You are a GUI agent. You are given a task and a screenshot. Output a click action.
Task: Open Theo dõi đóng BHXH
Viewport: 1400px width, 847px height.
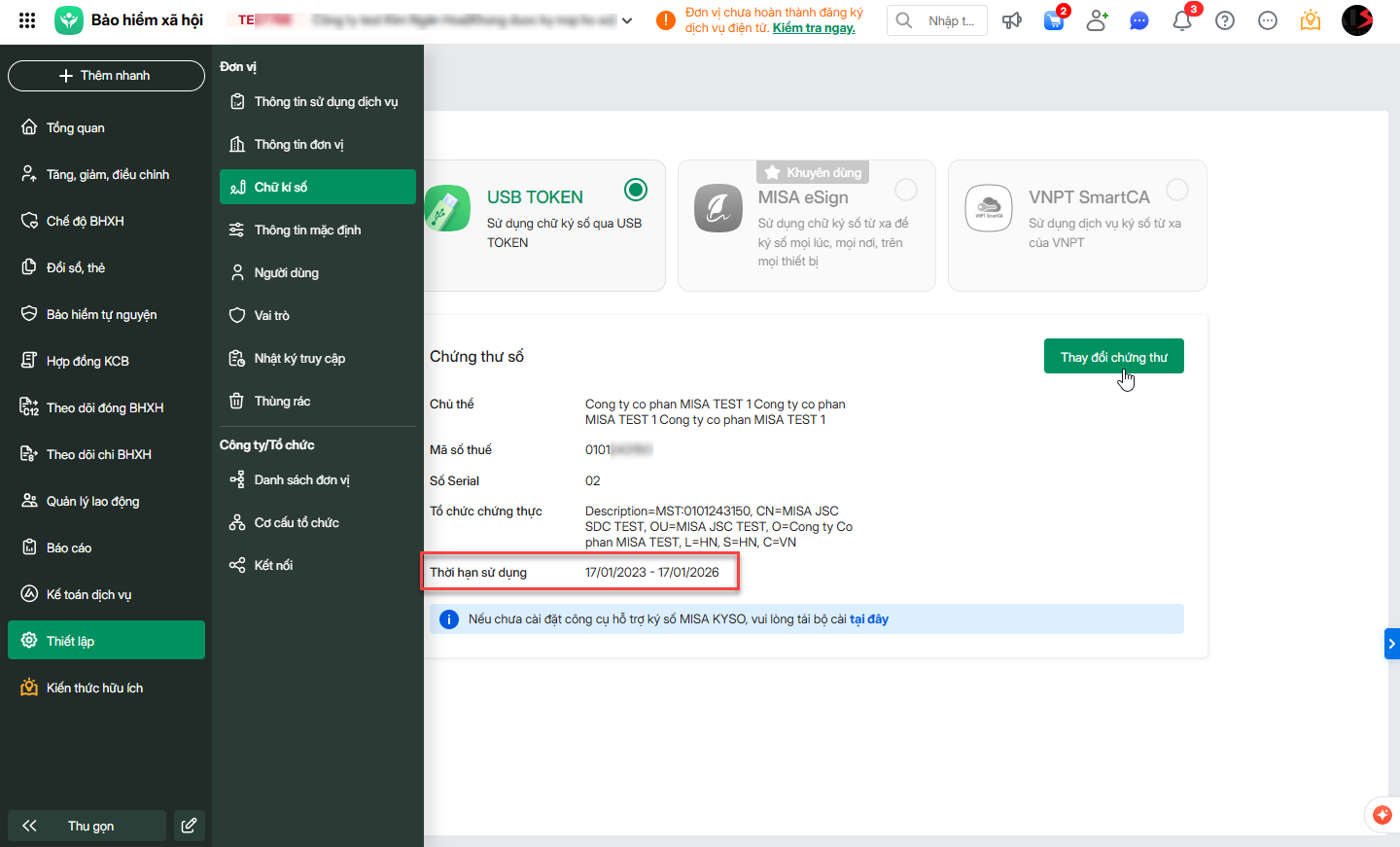pyautogui.click(x=106, y=407)
